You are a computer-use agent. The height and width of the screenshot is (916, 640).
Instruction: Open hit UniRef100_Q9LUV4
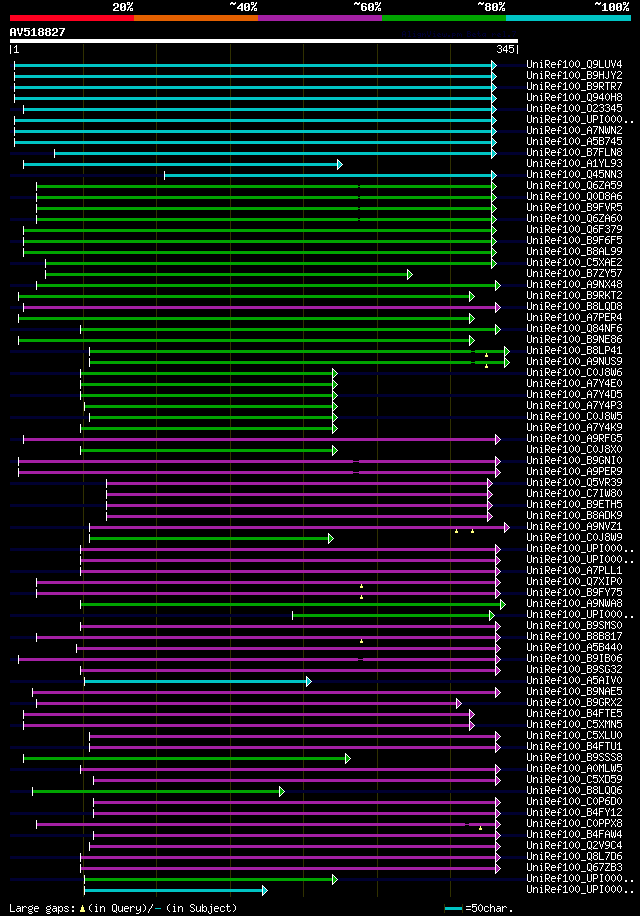coord(574,64)
